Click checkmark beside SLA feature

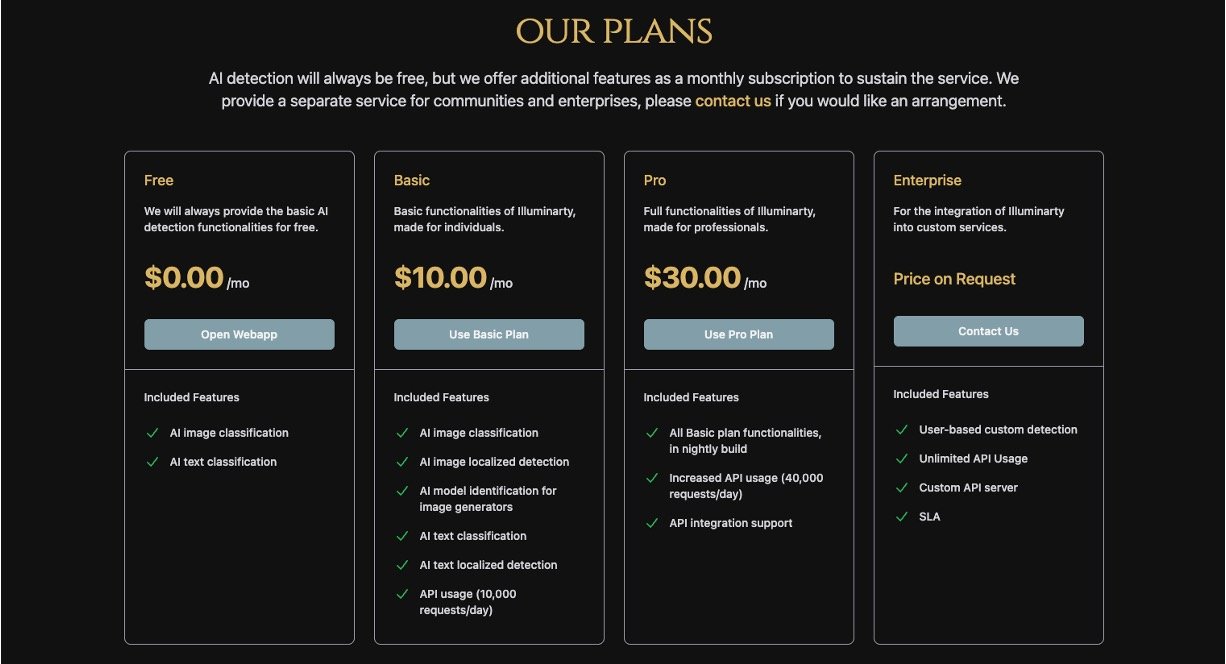903,517
